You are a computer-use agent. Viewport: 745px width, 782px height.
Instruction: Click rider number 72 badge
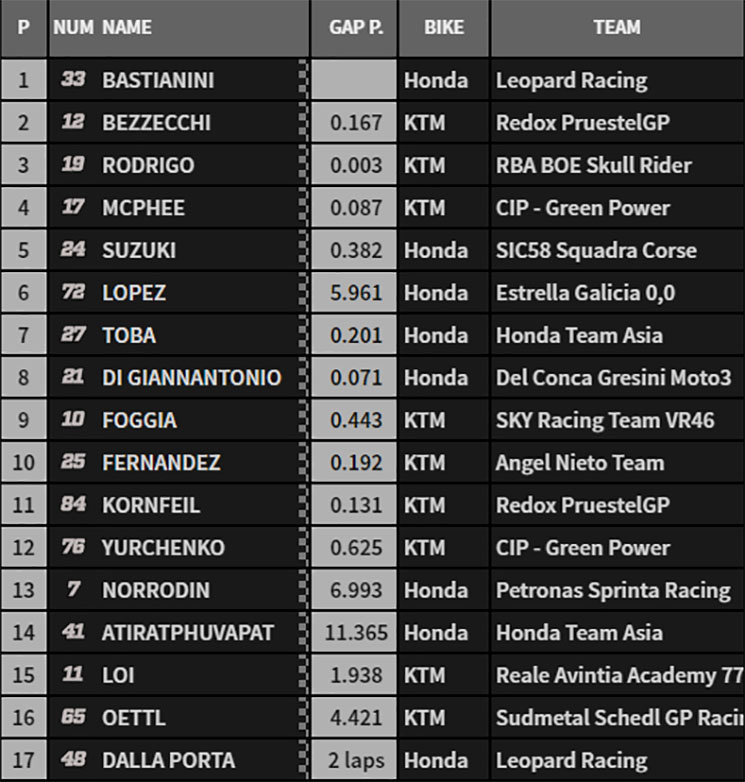(73, 293)
